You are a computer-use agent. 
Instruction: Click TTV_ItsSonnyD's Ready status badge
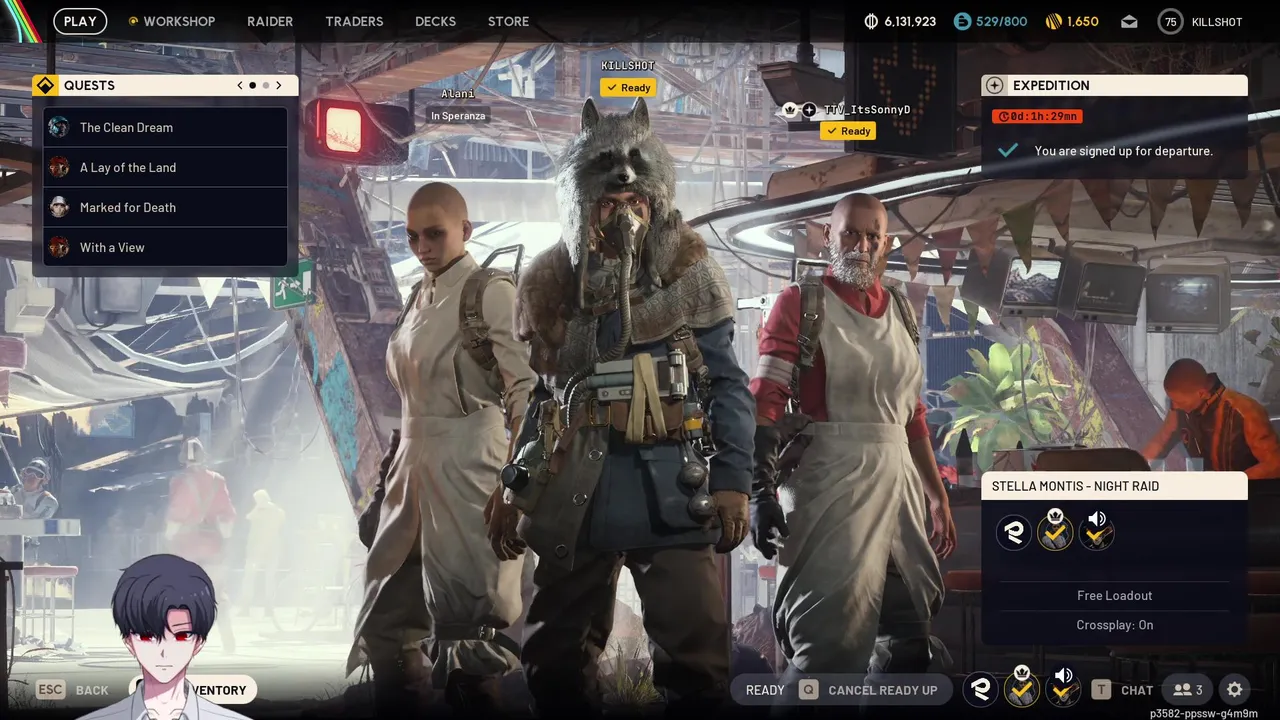[x=848, y=131]
